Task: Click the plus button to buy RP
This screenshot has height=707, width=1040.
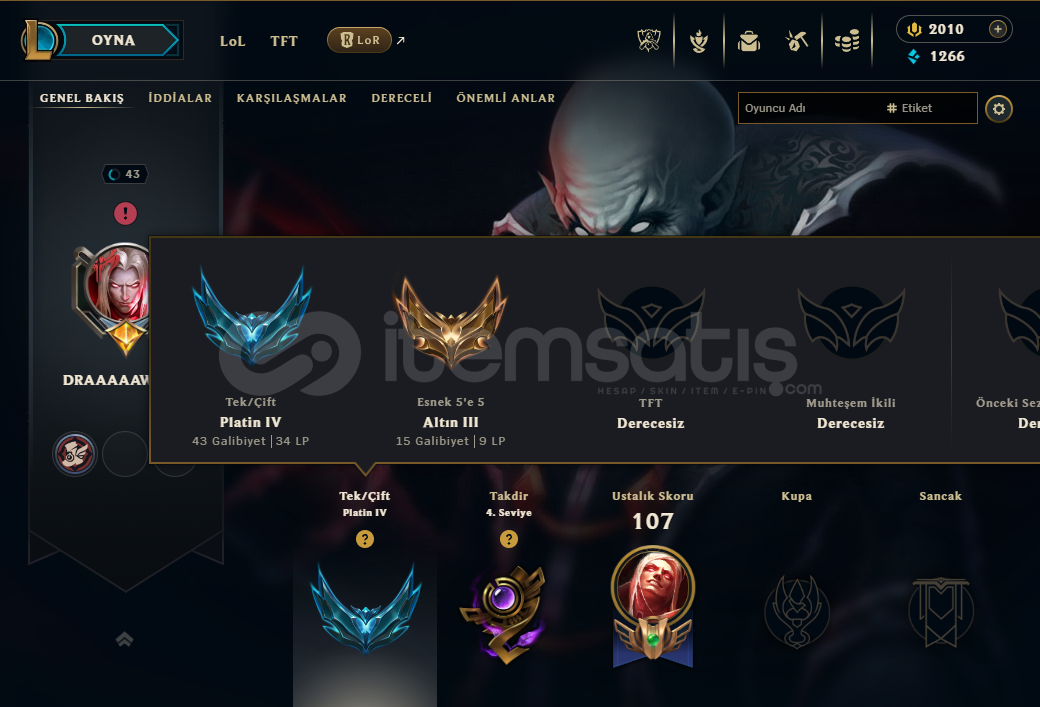Action: point(998,29)
